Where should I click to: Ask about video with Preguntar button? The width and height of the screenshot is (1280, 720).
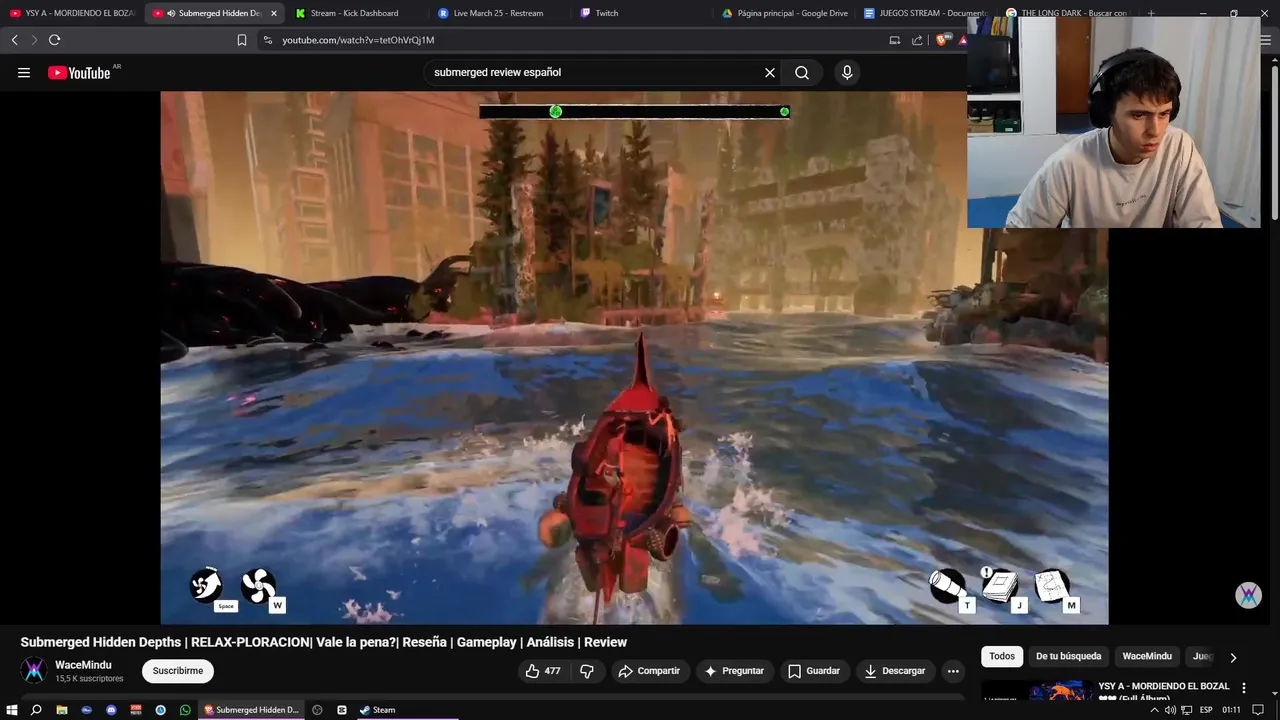(x=734, y=671)
